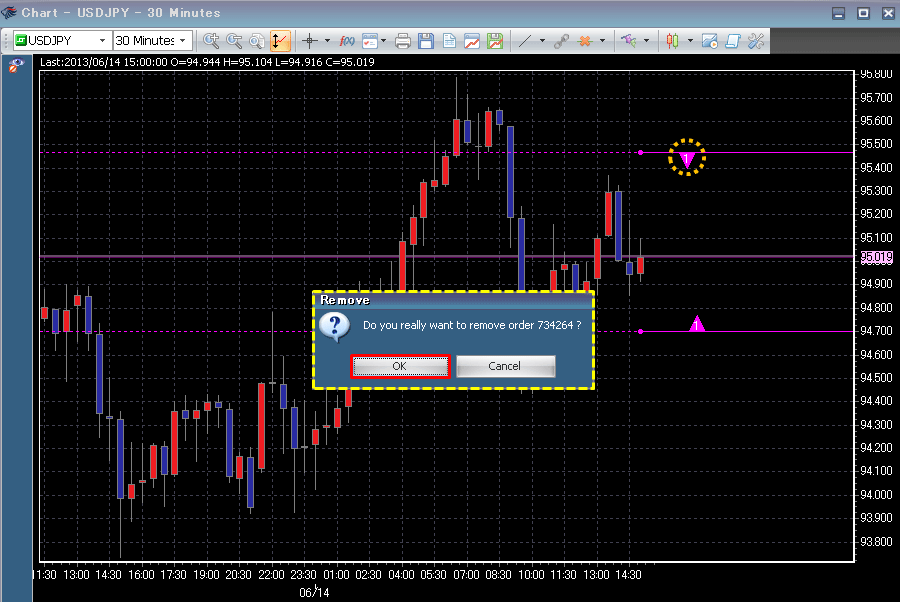Click the checklist calendar icon
The image size is (900, 602).
pos(370,41)
